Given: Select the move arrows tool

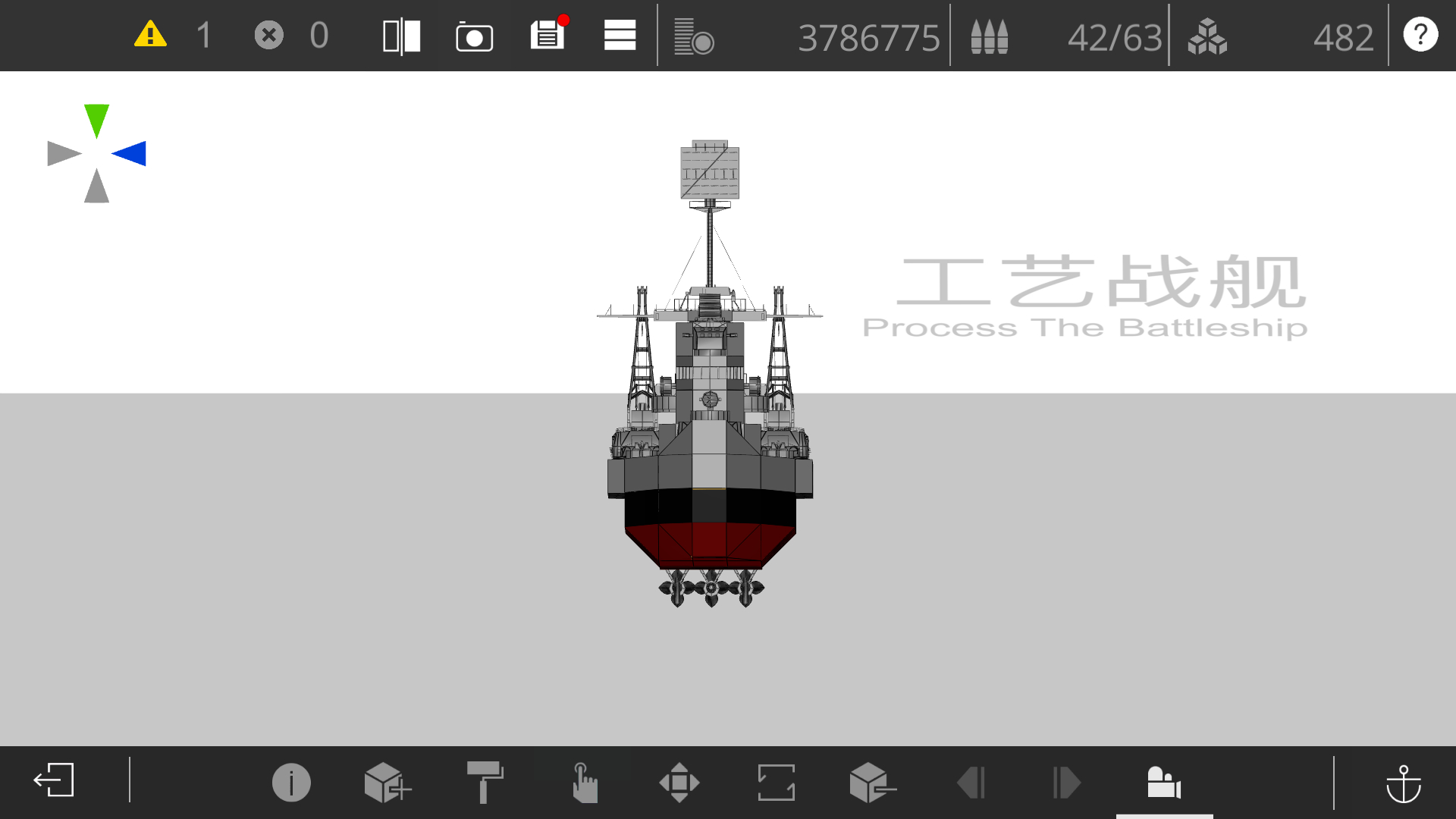Looking at the screenshot, I should pos(679,782).
